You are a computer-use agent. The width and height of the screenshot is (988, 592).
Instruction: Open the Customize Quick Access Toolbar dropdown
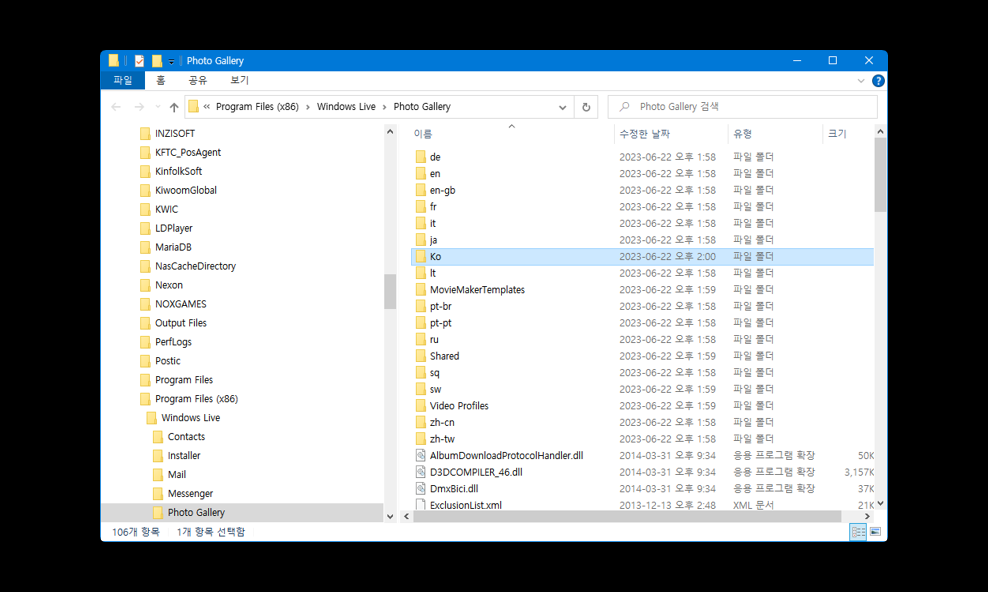click(171, 61)
